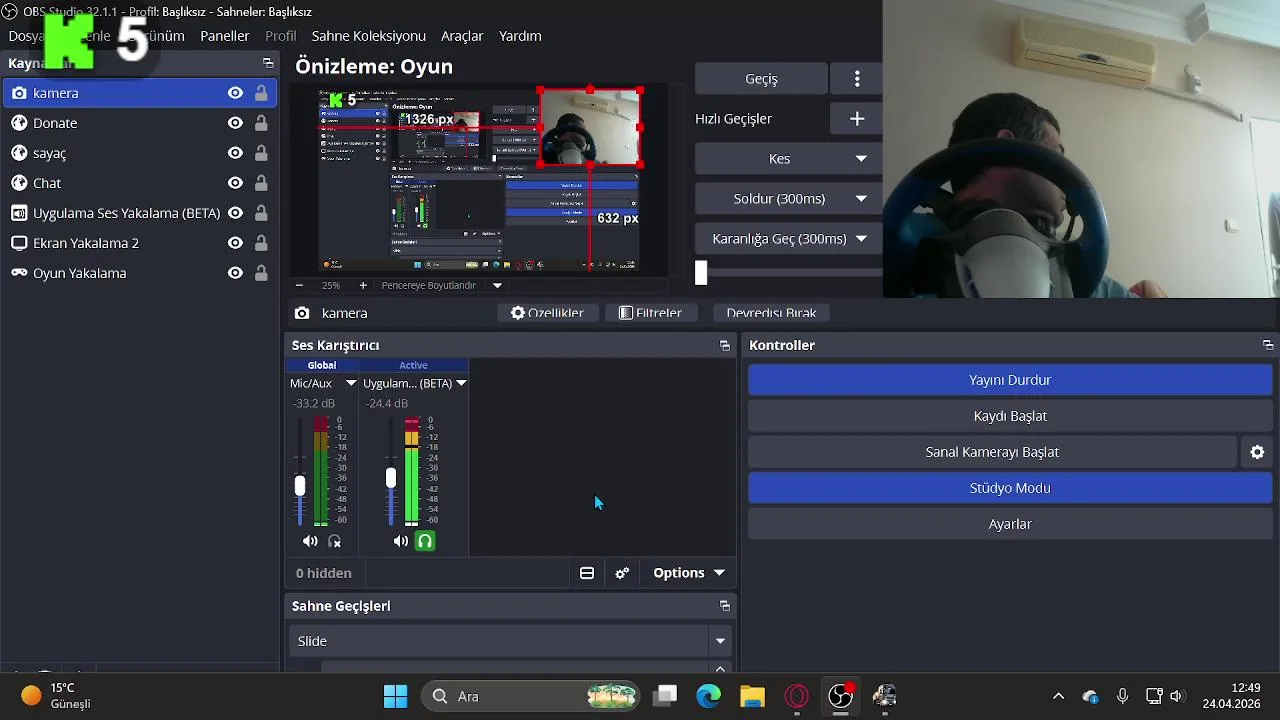The width and height of the screenshot is (1280, 720).
Task: Lock the Chat source
Action: click(261, 183)
